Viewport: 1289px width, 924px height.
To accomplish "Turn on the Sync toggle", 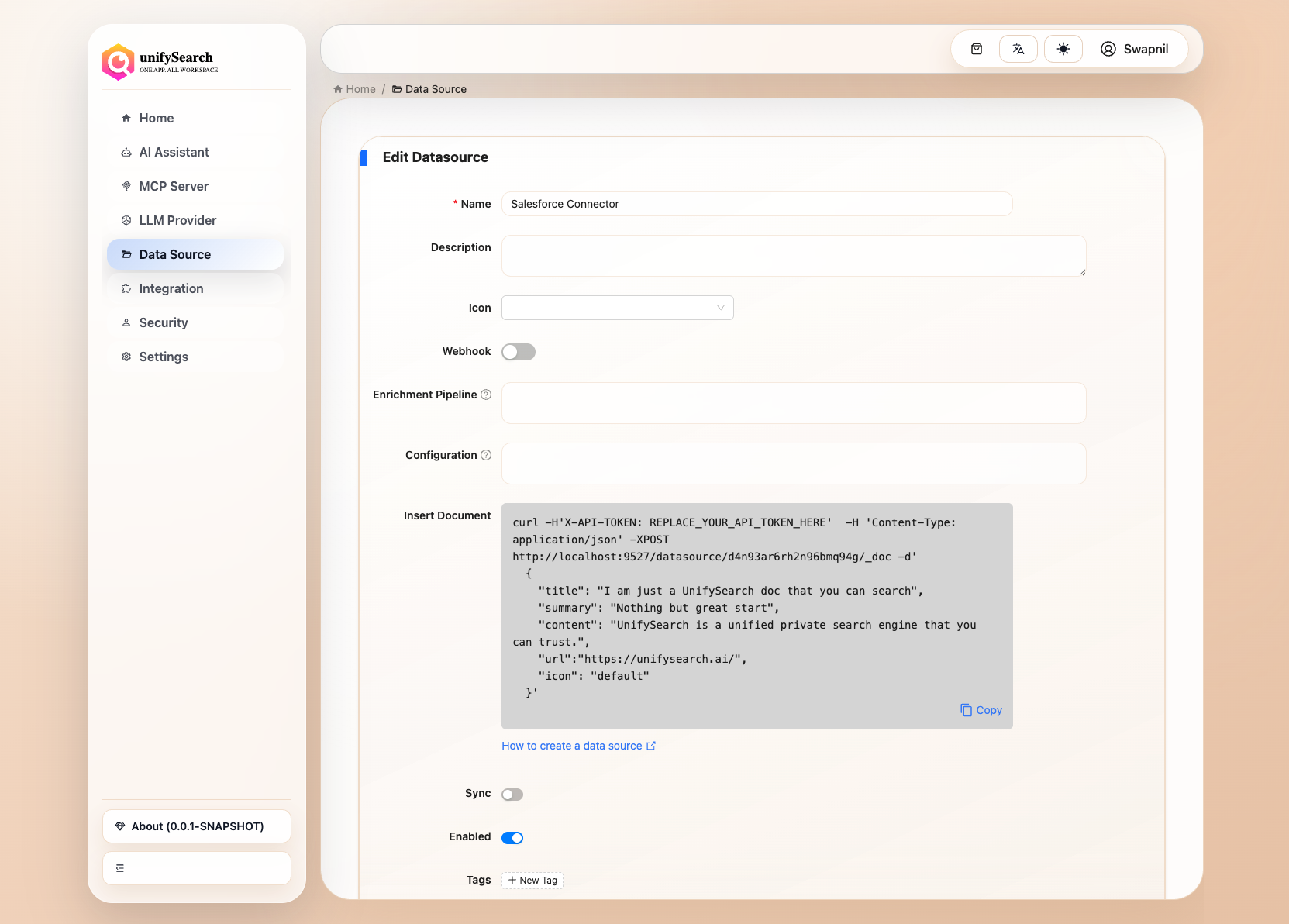I will [x=512, y=794].
